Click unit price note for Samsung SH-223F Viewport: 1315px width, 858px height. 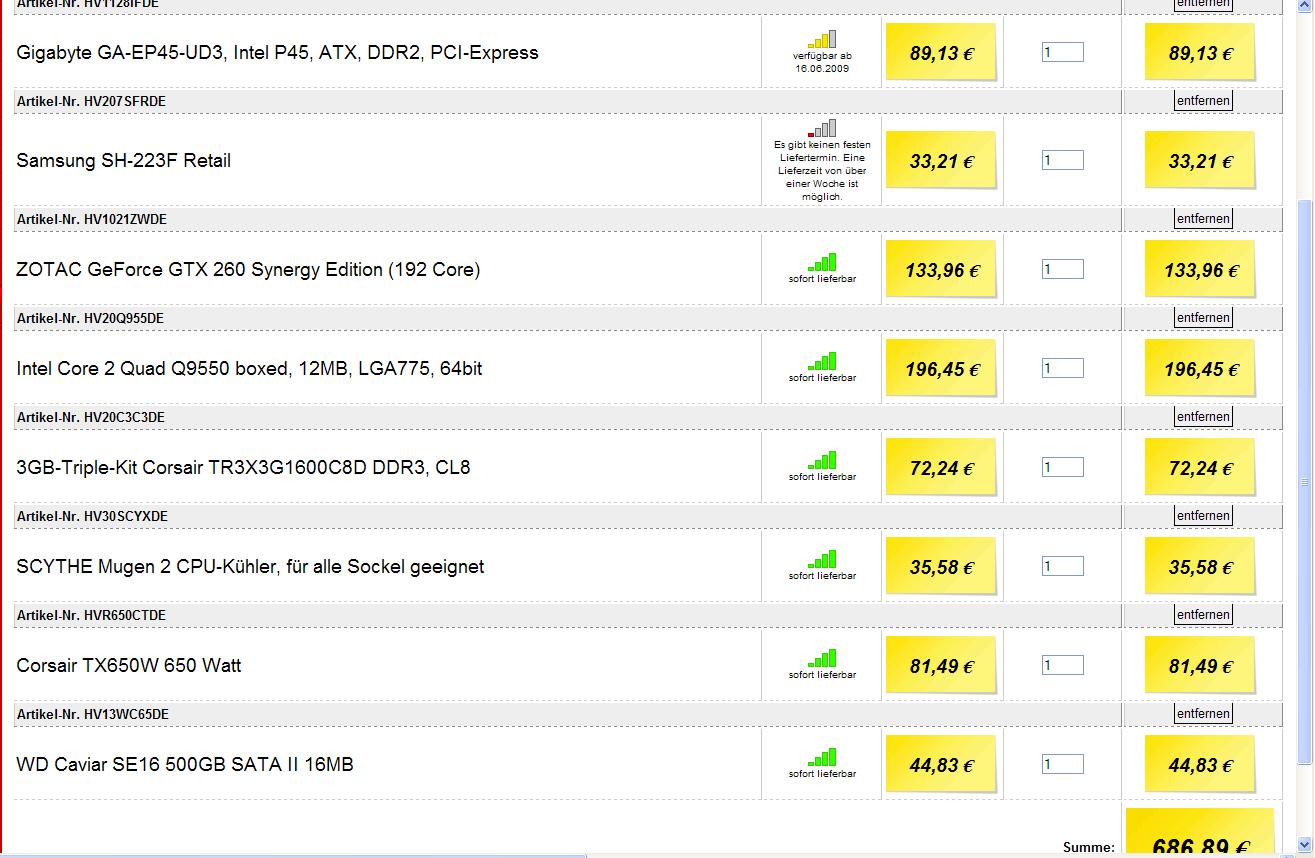pos(941,161)
